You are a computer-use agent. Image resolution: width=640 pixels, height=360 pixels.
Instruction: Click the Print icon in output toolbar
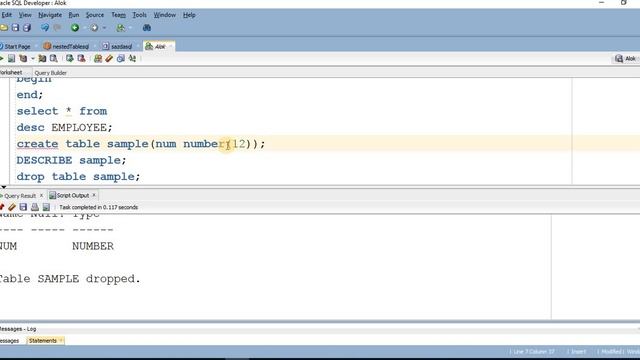pyautogui.click(x=35, y=207)
